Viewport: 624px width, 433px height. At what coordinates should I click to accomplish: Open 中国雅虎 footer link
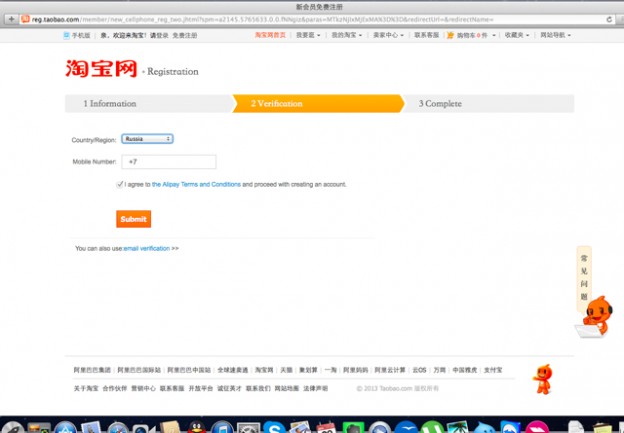pos(465,370)
